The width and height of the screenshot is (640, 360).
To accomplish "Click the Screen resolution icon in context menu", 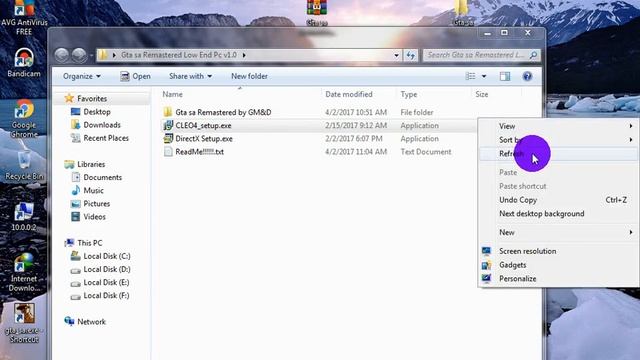I will 486,251.
